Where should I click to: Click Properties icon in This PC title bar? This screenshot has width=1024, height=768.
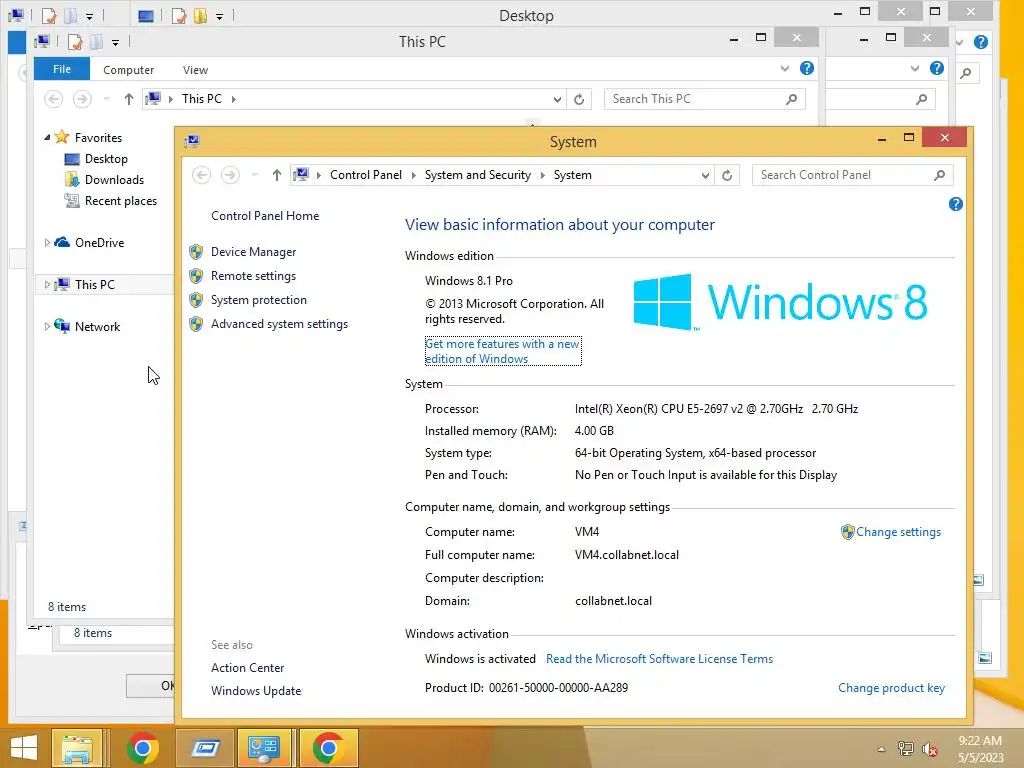(x=75, y=42)
